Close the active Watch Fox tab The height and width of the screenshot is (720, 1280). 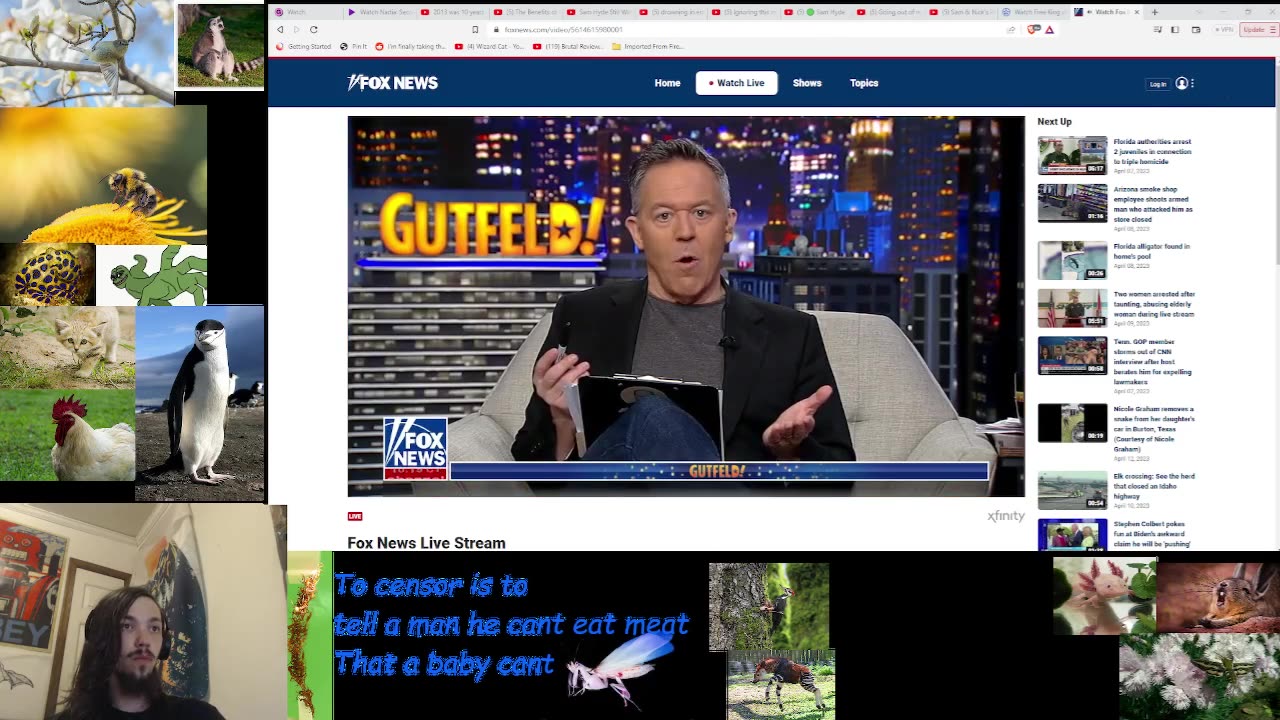[x=1135, y=12]
